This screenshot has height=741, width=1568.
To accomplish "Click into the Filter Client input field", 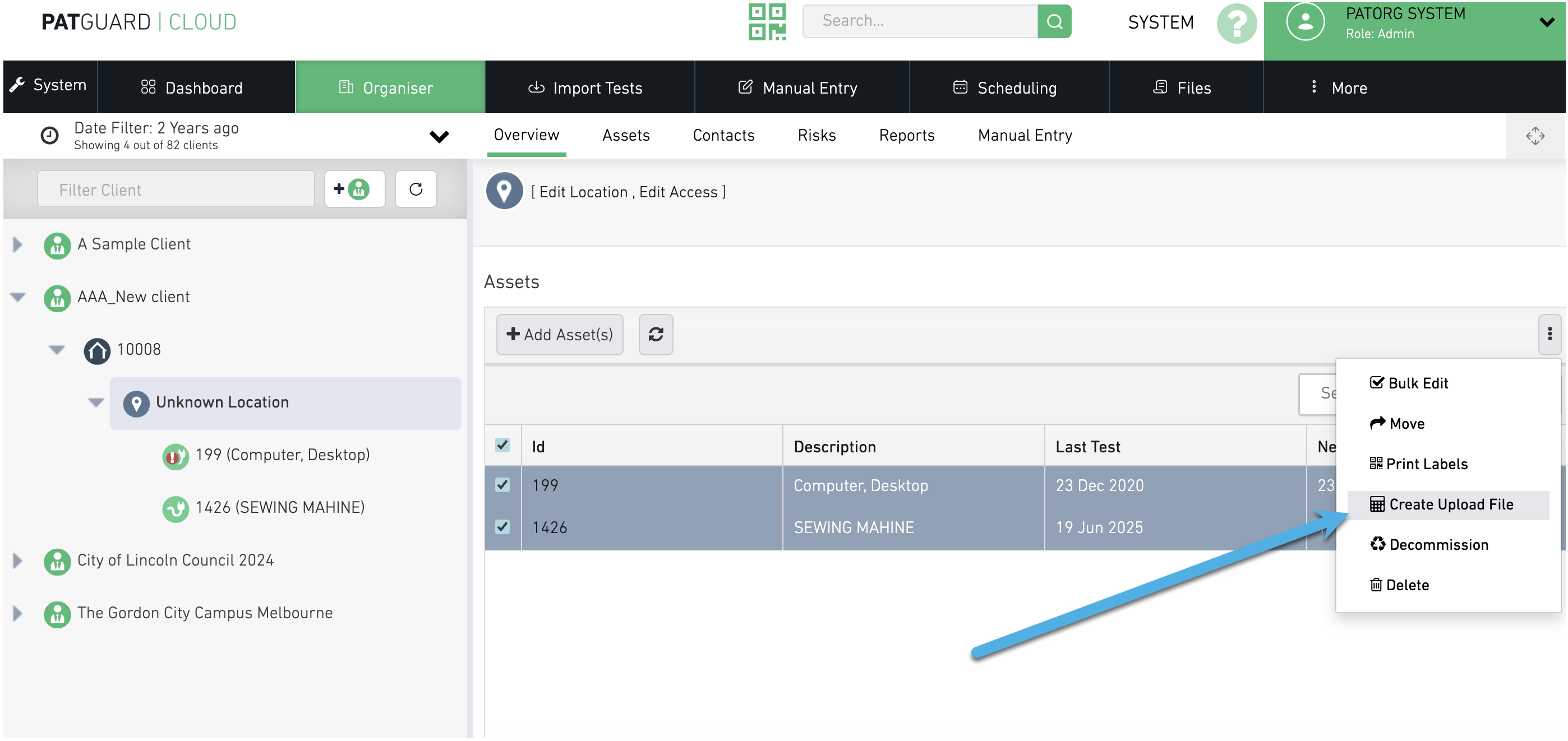I will click(176, 190).
